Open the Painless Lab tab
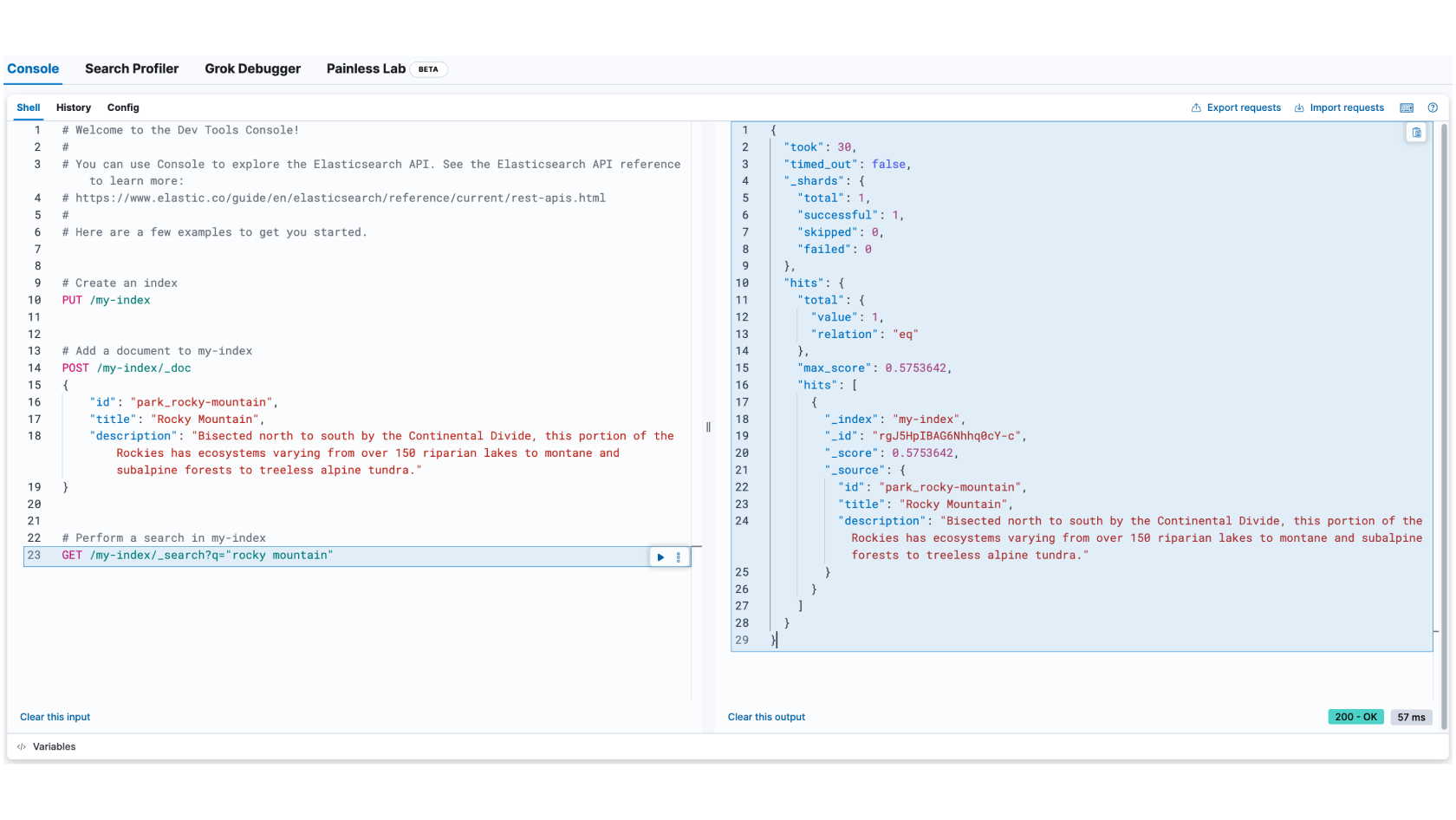Image resolution: width=1456 pixels, height=820 pixels. (366, 69)
